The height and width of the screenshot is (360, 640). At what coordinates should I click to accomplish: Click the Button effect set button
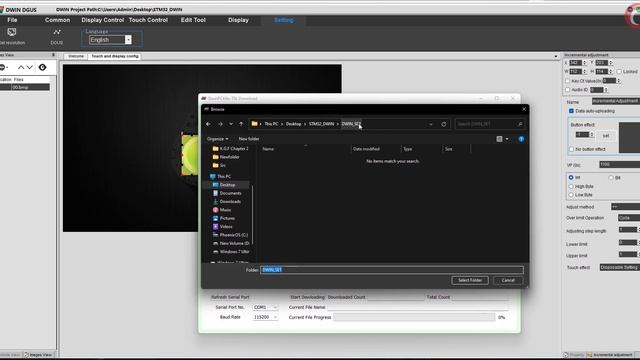[x=606, y=136]
